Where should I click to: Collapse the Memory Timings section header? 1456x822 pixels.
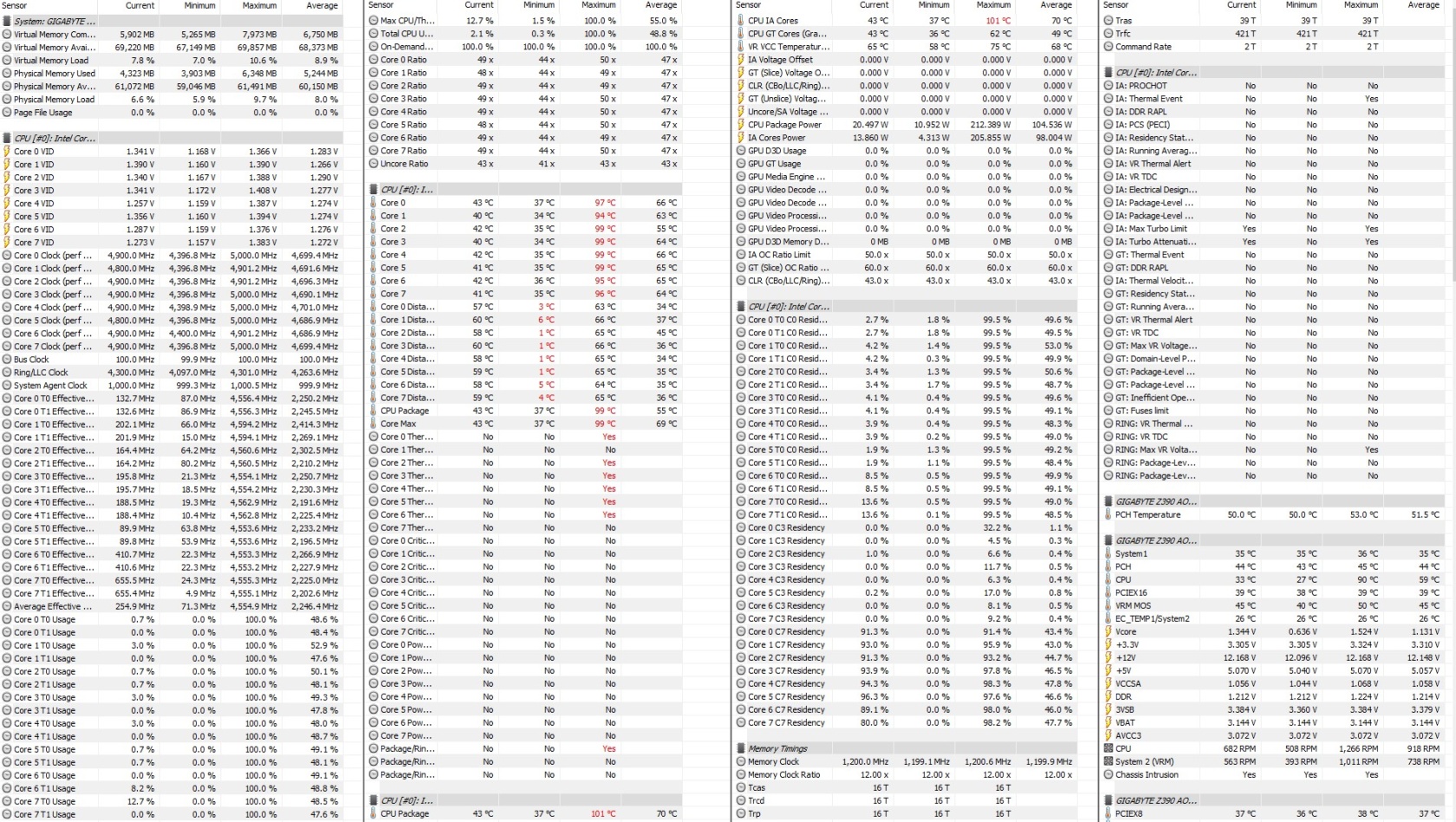[741, 748]
